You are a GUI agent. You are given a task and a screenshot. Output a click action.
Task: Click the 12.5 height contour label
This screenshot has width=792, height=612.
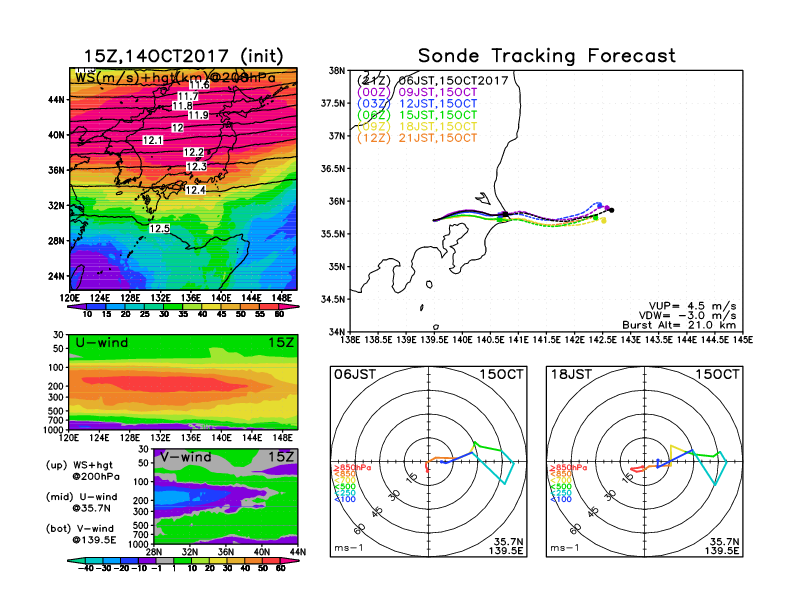(159, 229)
